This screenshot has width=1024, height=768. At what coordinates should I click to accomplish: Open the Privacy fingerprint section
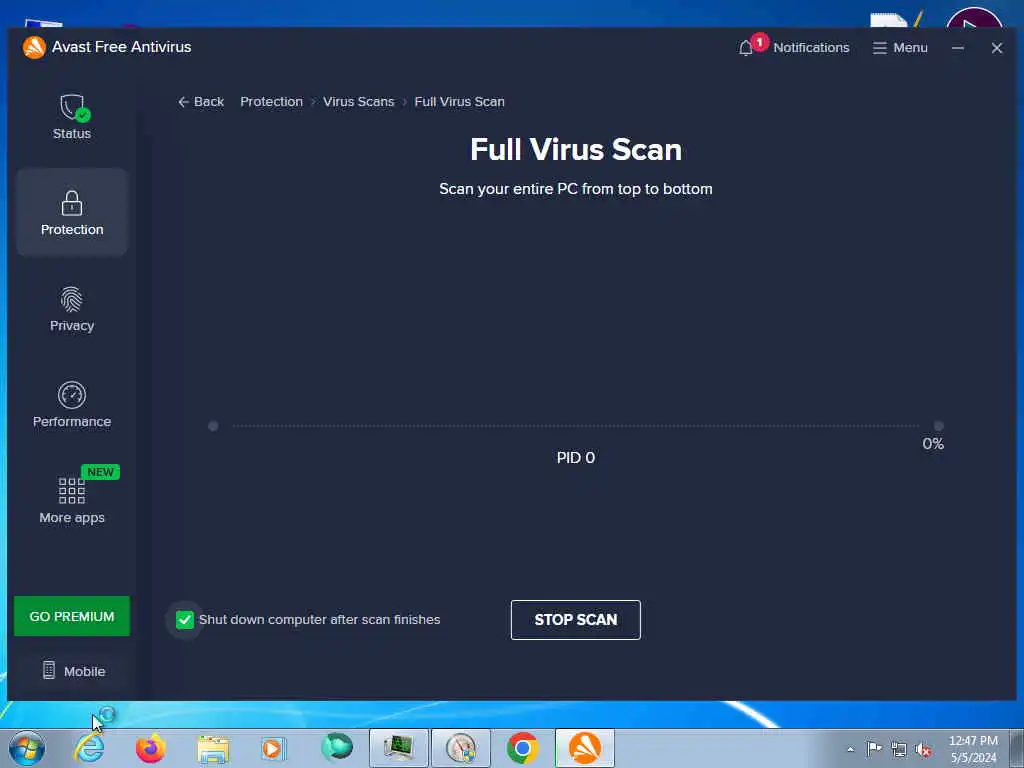coord(72,299)
